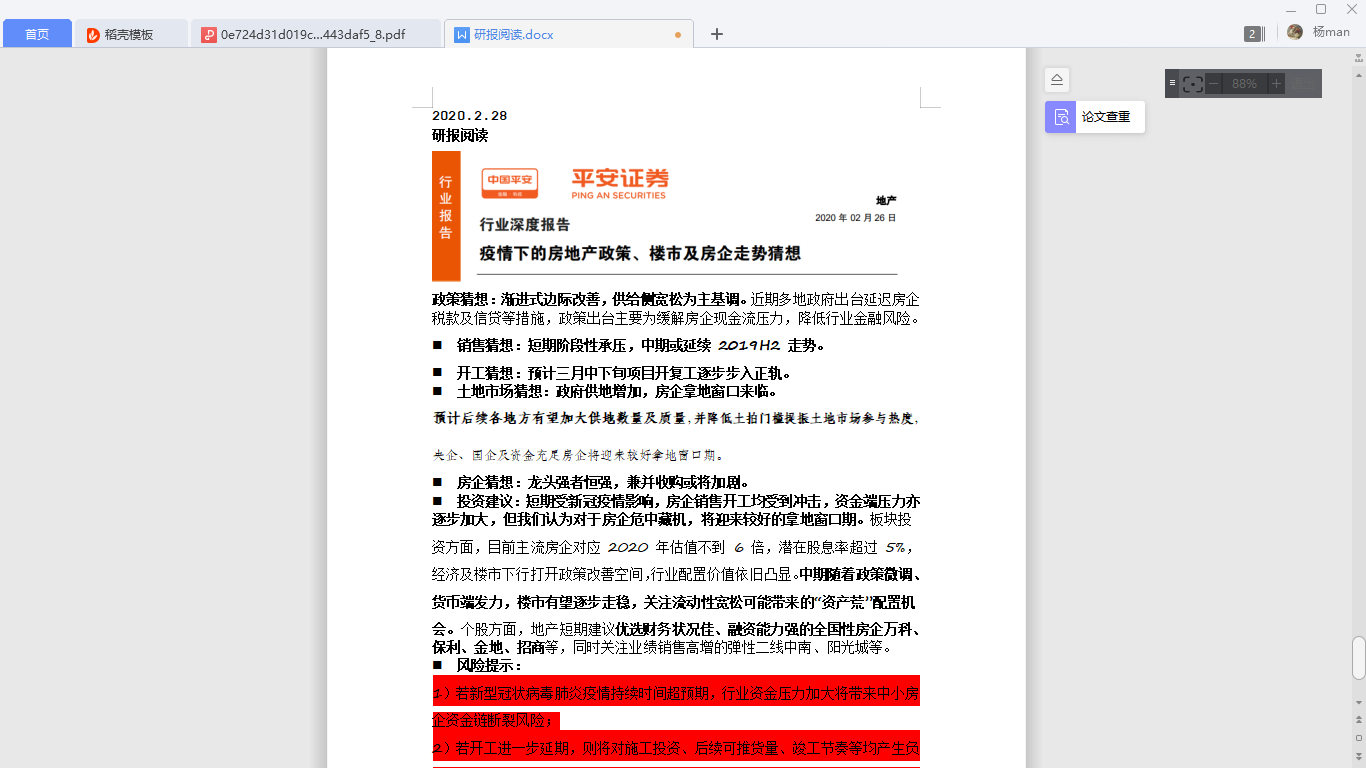Screen dimensions: 1366x768
Task: Open a new tab with the plus button
Action: [717, 34]
